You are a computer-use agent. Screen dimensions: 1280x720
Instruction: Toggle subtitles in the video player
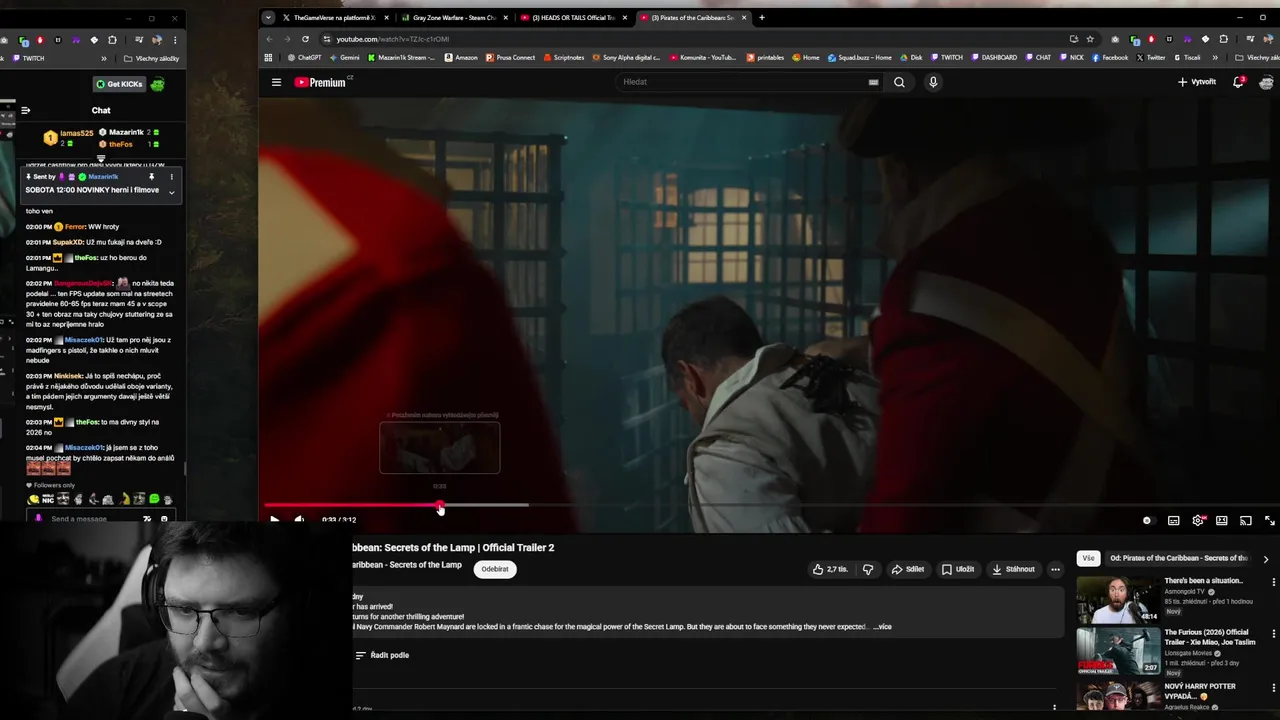tap(1173, 520)
